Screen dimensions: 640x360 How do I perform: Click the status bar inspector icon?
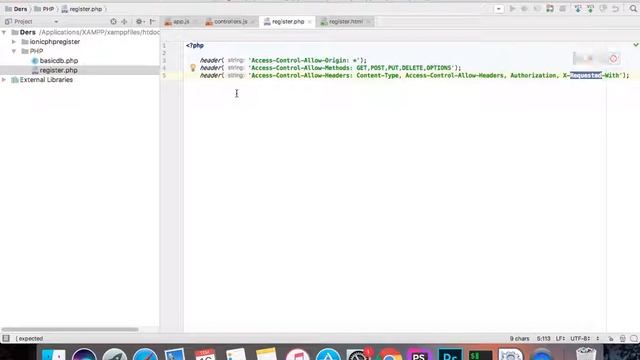pyautogui.click(x=622, y=338)
